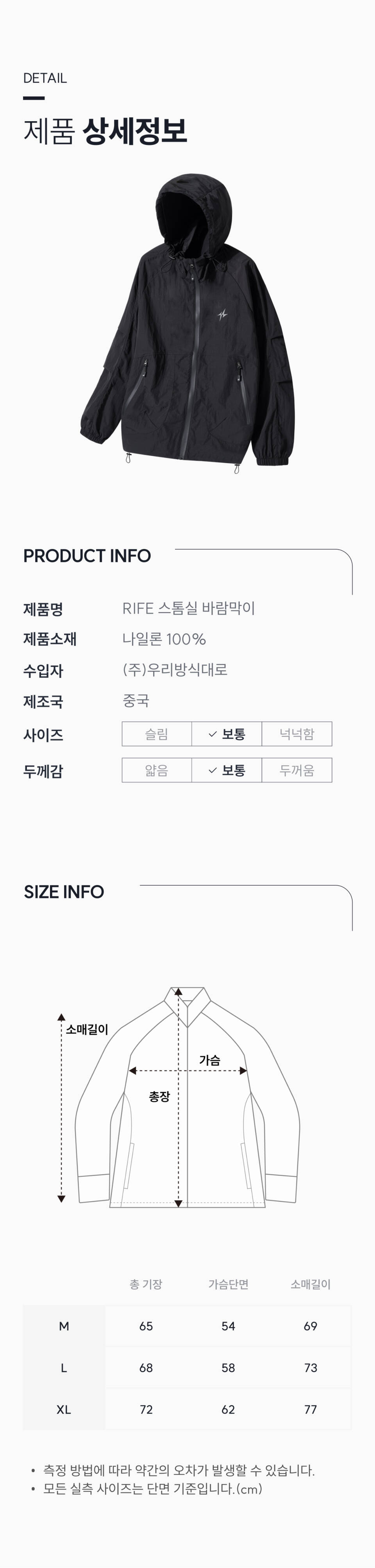This screenshot has height=1568, width=375.
Task: Select the checked 보통 thickness option
Action: tap(227, 771)
